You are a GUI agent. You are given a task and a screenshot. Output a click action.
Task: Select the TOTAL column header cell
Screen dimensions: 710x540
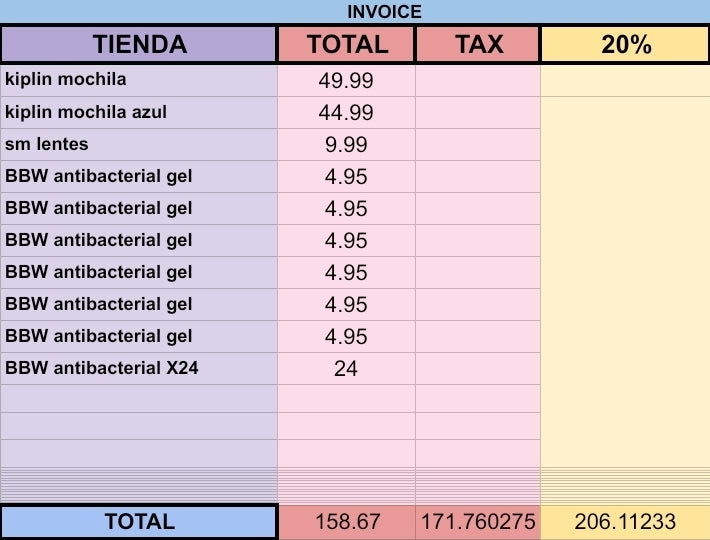tap(346, 44)
